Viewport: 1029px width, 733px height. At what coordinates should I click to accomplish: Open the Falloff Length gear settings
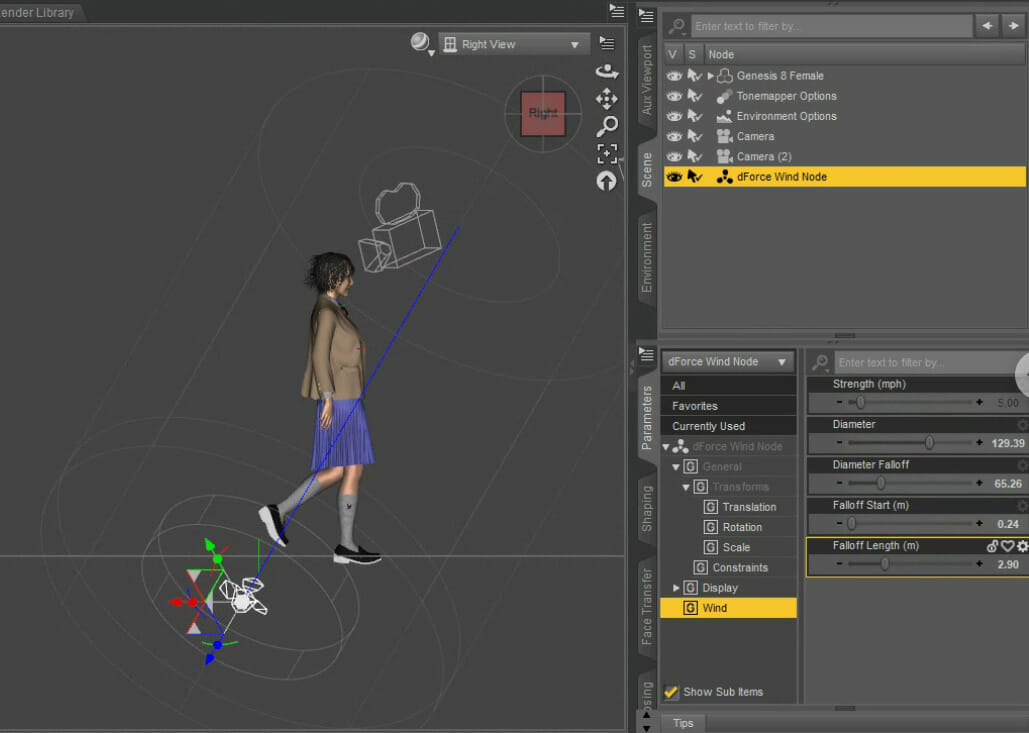[x=1022, y=546]
